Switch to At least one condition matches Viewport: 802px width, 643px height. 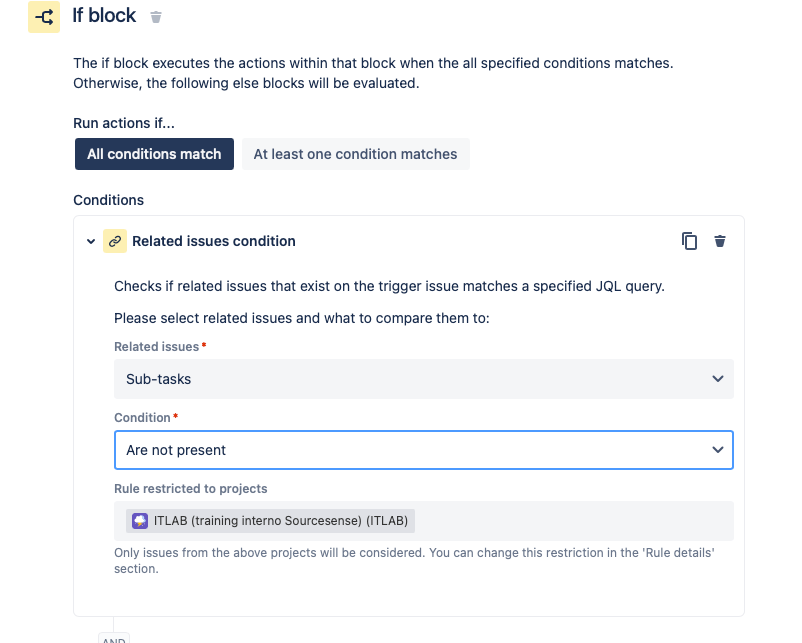(355, 154)
